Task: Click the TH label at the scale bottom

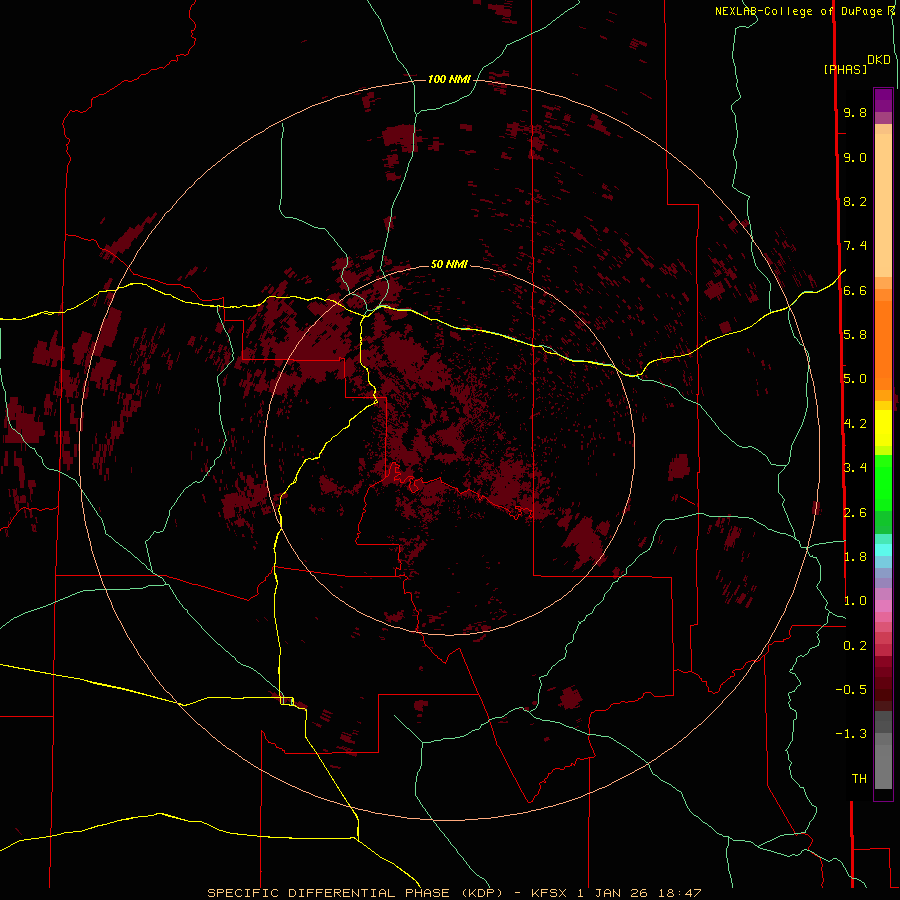Action: [x=859, y=779]
